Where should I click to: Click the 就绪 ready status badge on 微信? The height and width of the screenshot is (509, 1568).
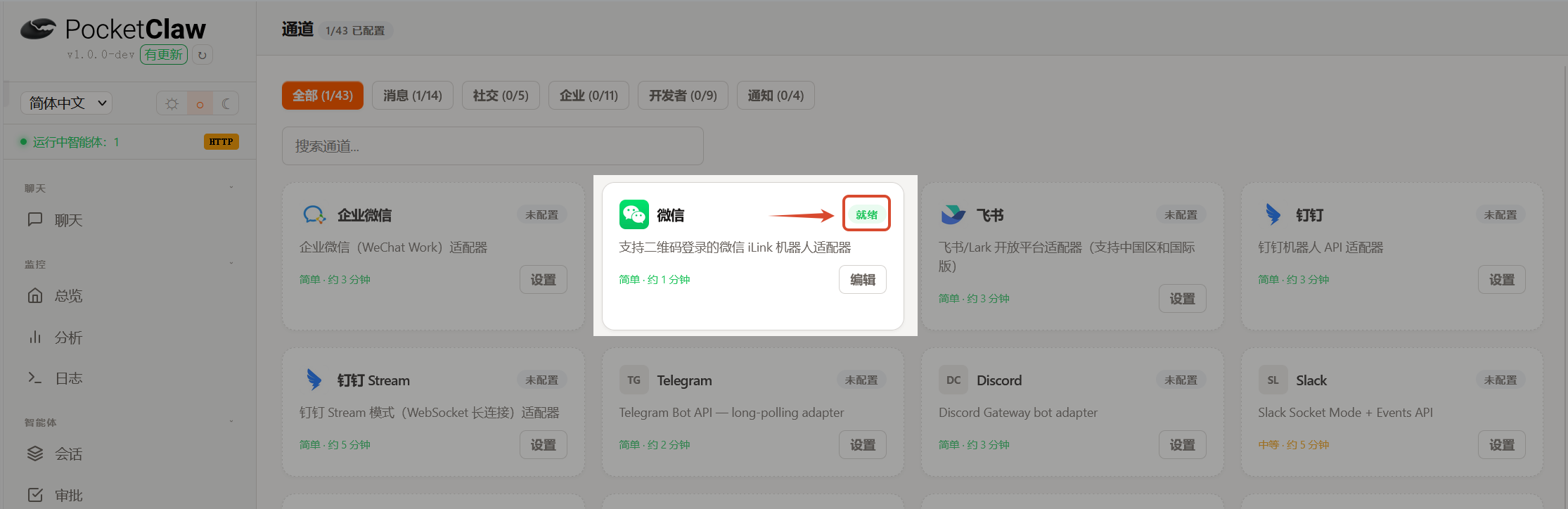click(867, 214)
